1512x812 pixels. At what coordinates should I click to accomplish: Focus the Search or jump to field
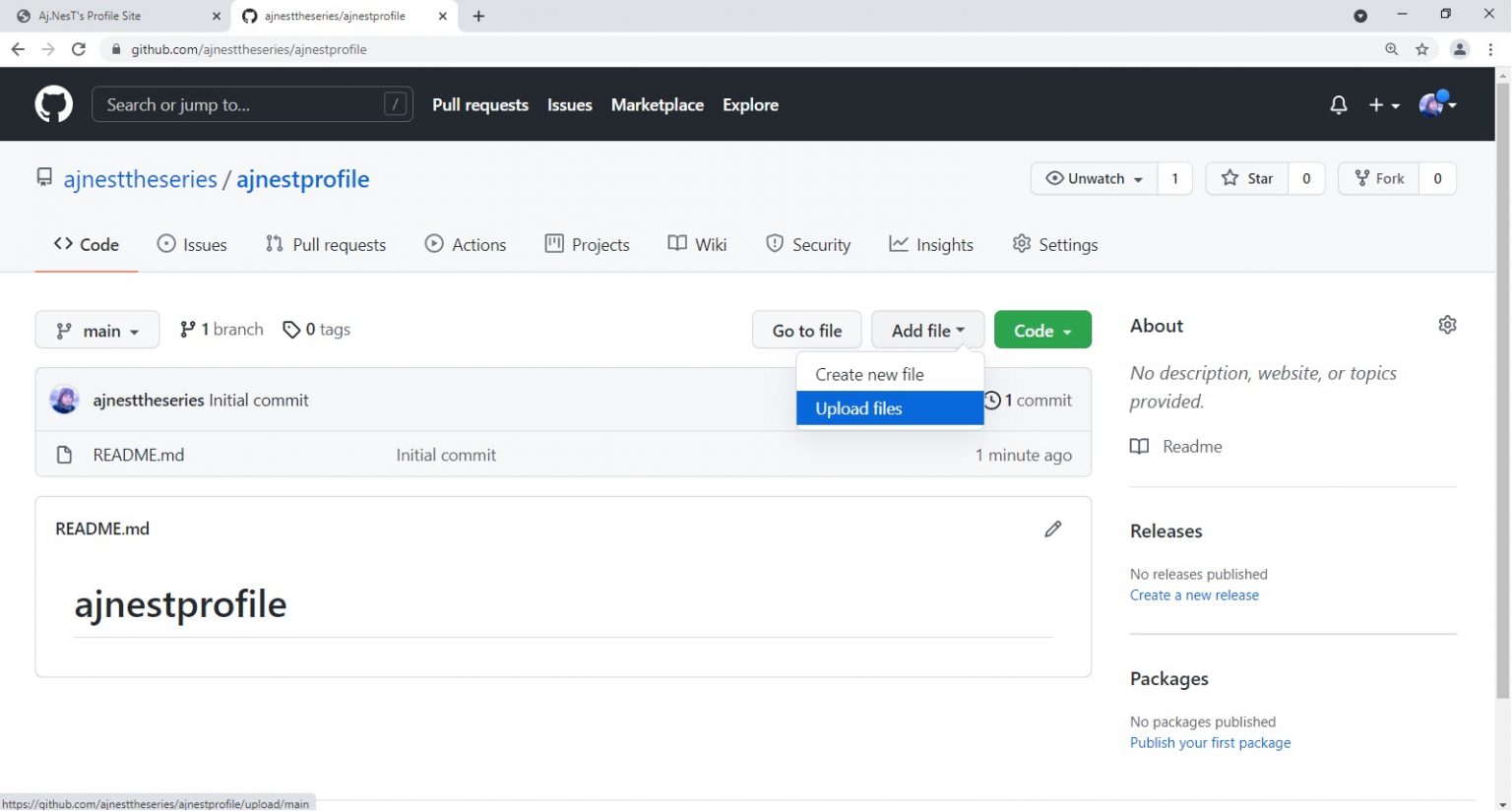(241, 105)
